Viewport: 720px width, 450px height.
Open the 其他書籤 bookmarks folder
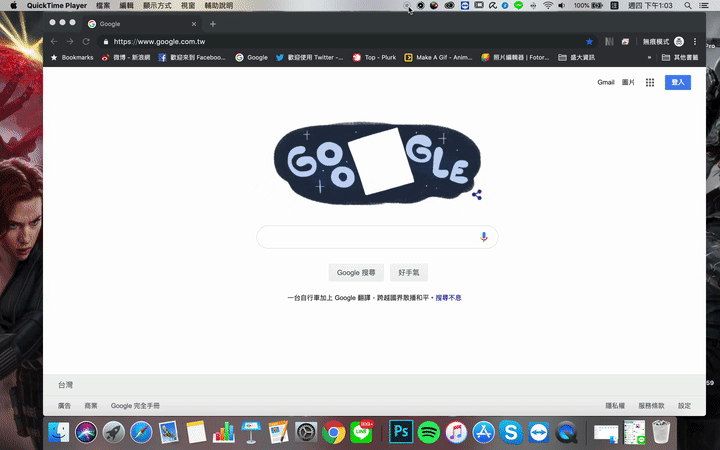(680, 57)
